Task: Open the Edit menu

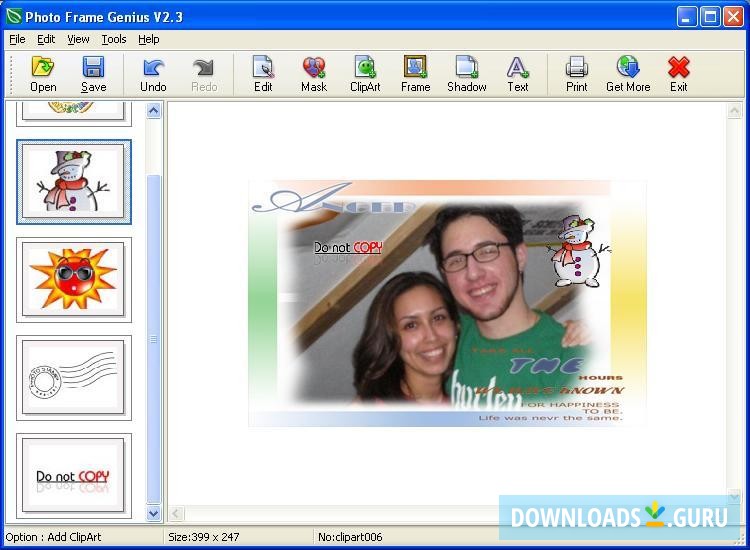Action: coord(46,39)
